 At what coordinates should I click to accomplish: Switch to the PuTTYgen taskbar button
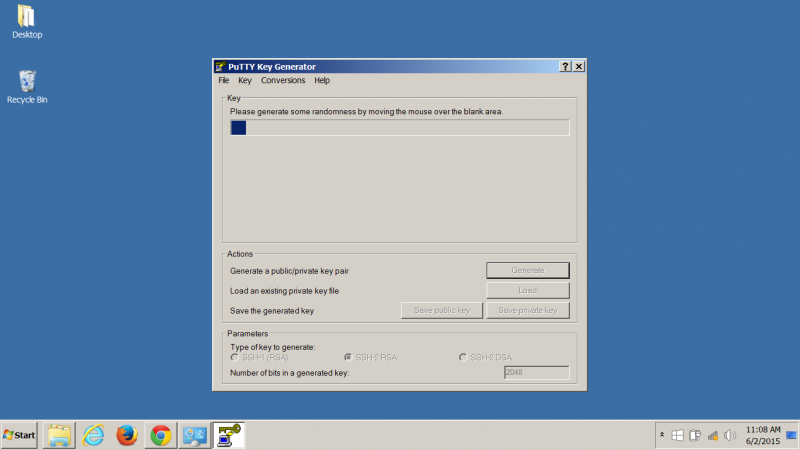point(229,435)
